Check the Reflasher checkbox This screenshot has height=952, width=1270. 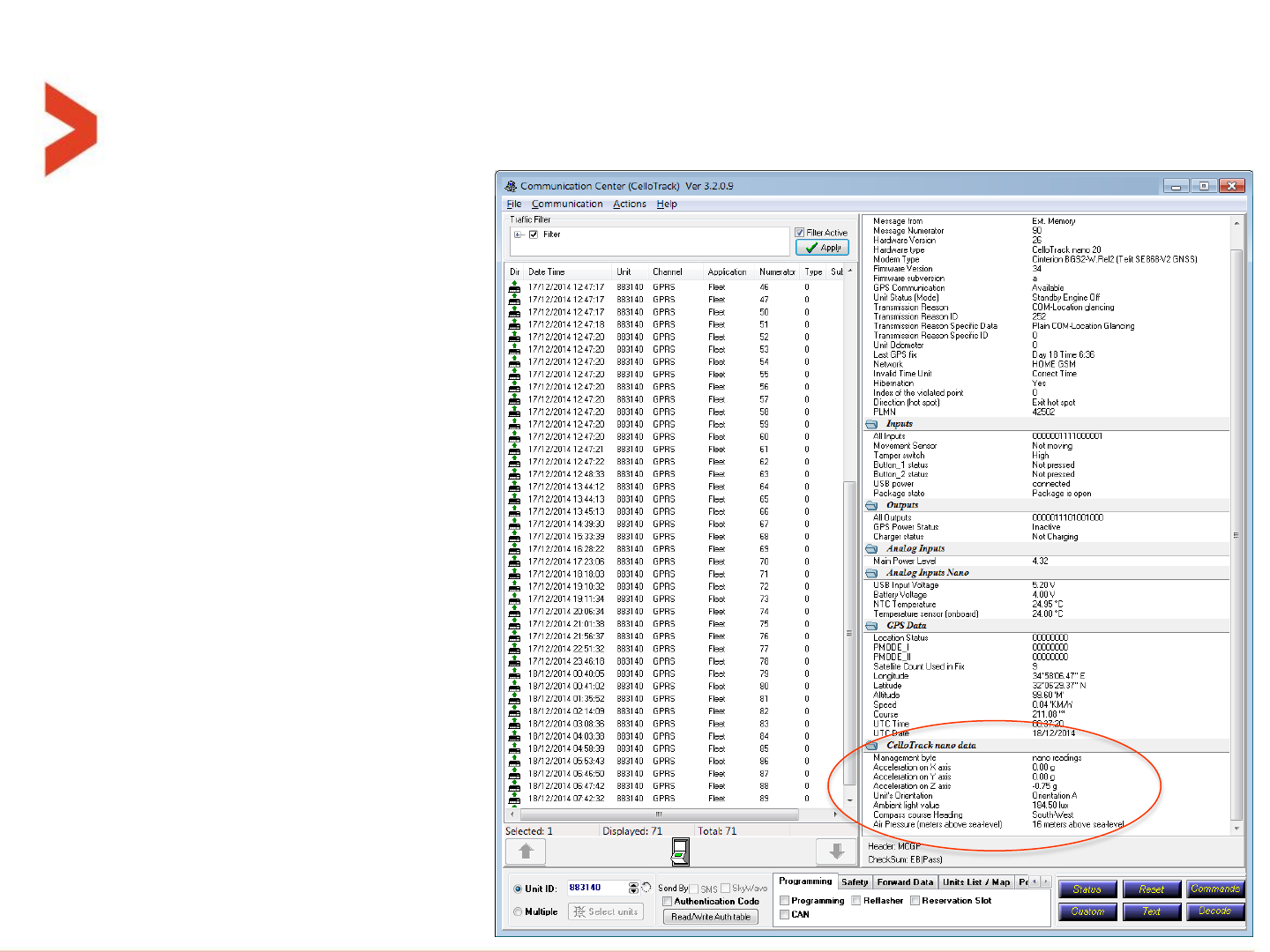tap(856, 901)
